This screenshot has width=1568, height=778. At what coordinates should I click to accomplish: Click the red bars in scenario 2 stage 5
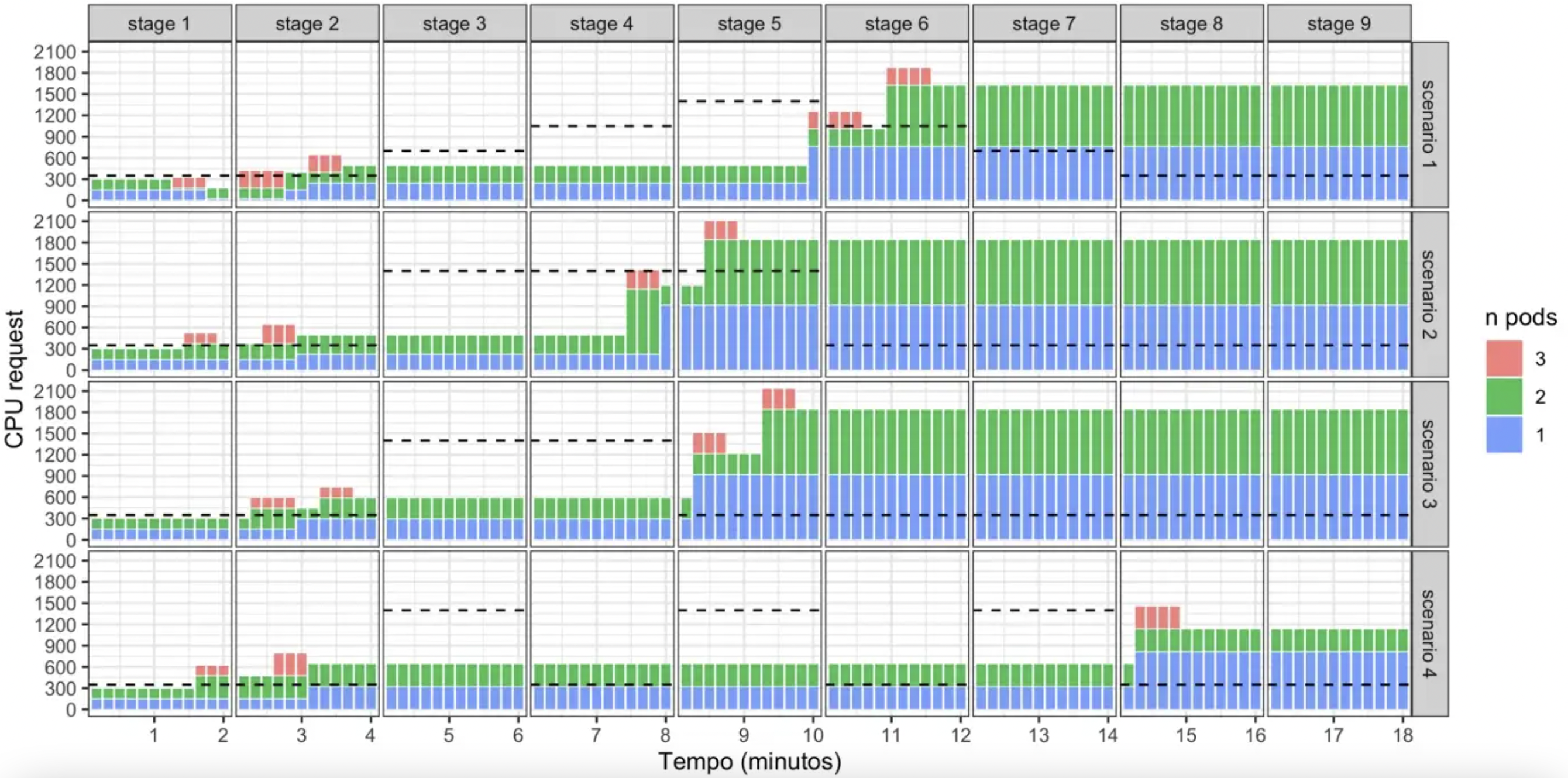721,230
